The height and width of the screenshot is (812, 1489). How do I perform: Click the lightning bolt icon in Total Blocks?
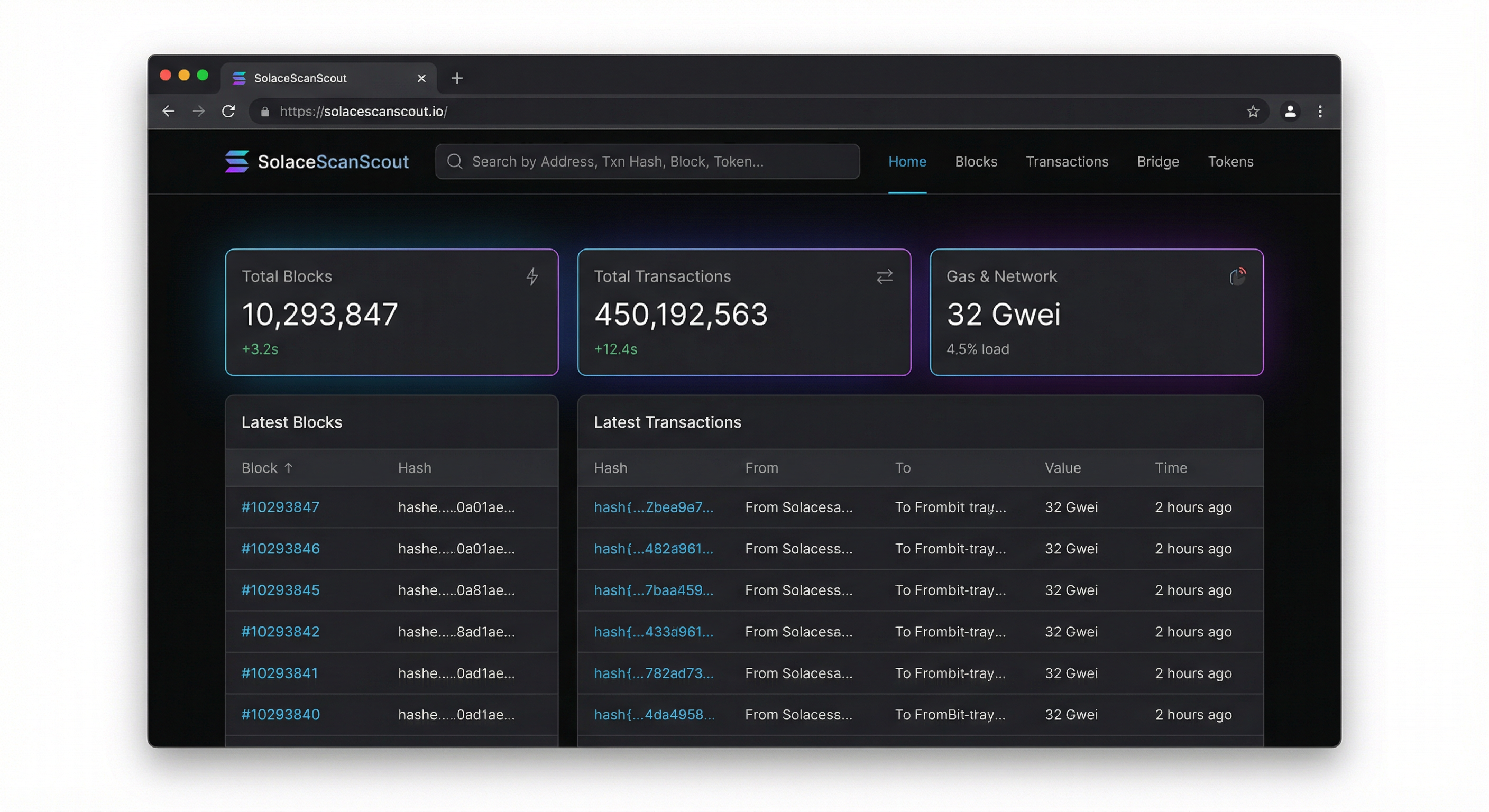point(532,276)
